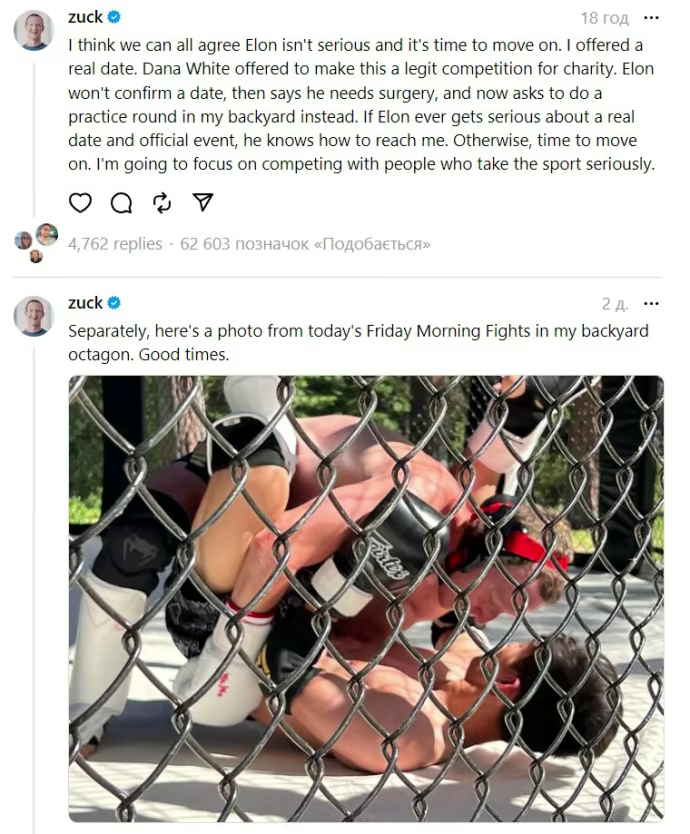Click Friday Morning Fights post text
690x834 pixels.
(358, 343)
